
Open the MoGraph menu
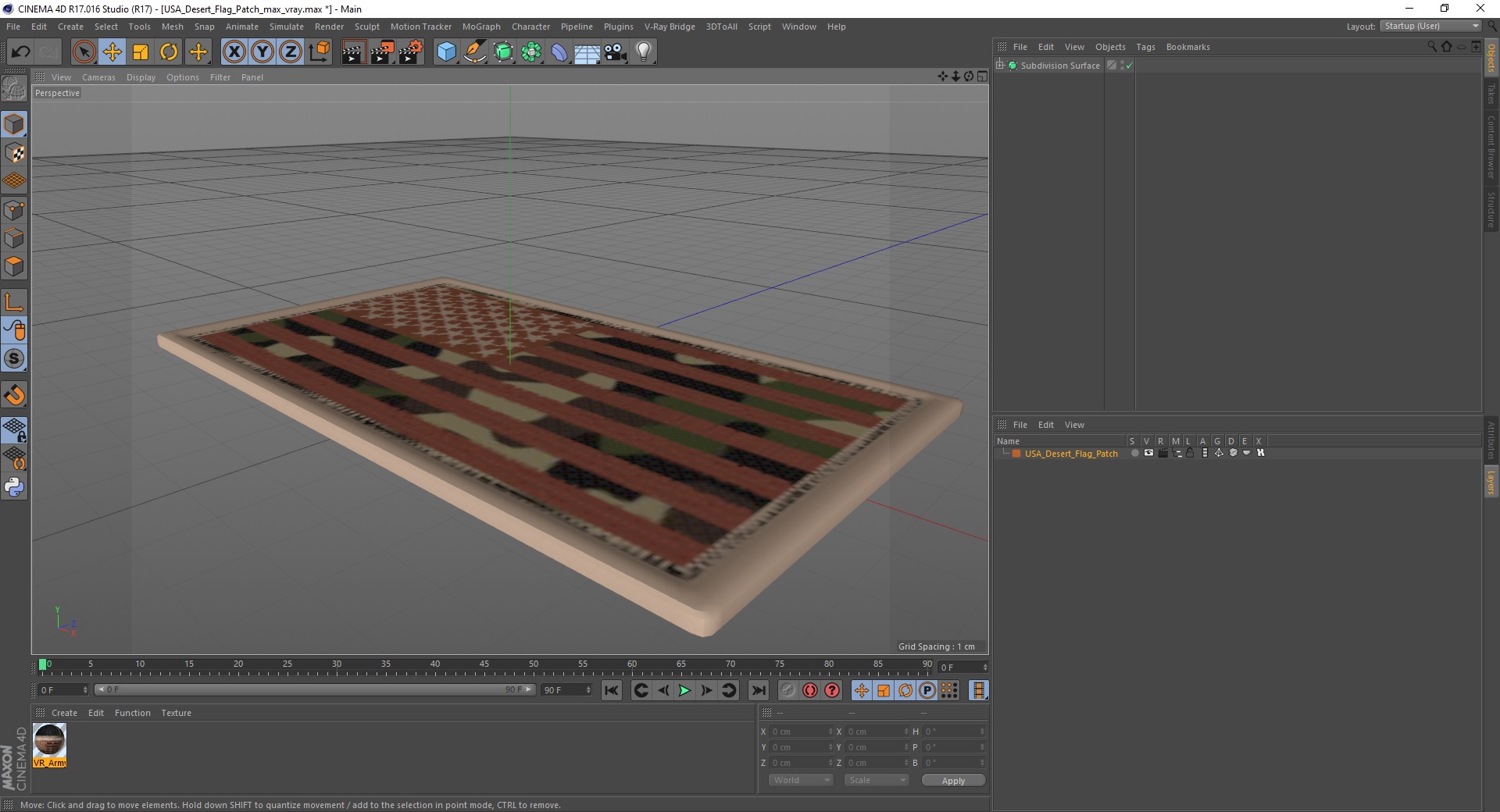click(x=481, y=27)
